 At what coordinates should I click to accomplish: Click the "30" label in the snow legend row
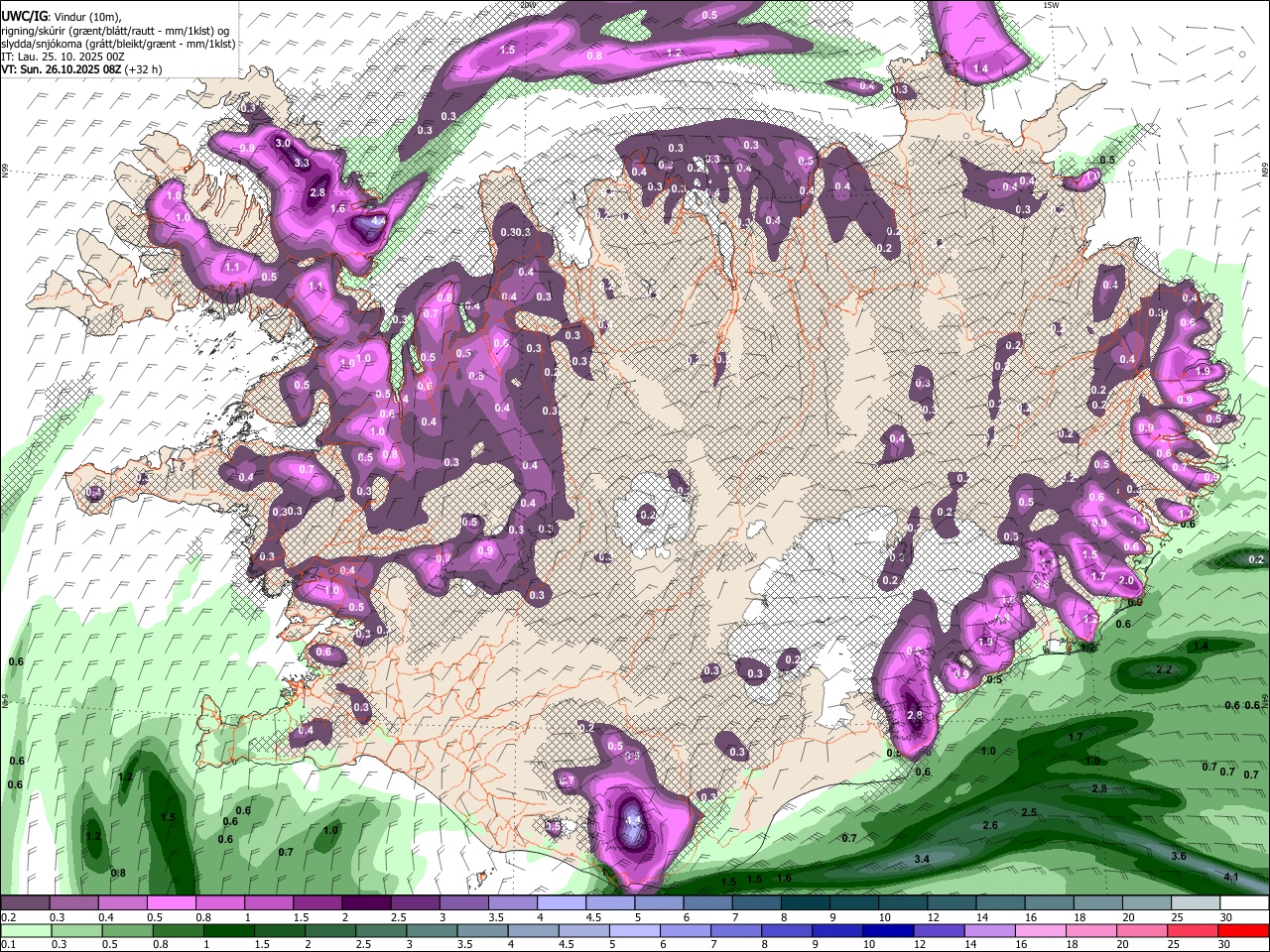1226,917
